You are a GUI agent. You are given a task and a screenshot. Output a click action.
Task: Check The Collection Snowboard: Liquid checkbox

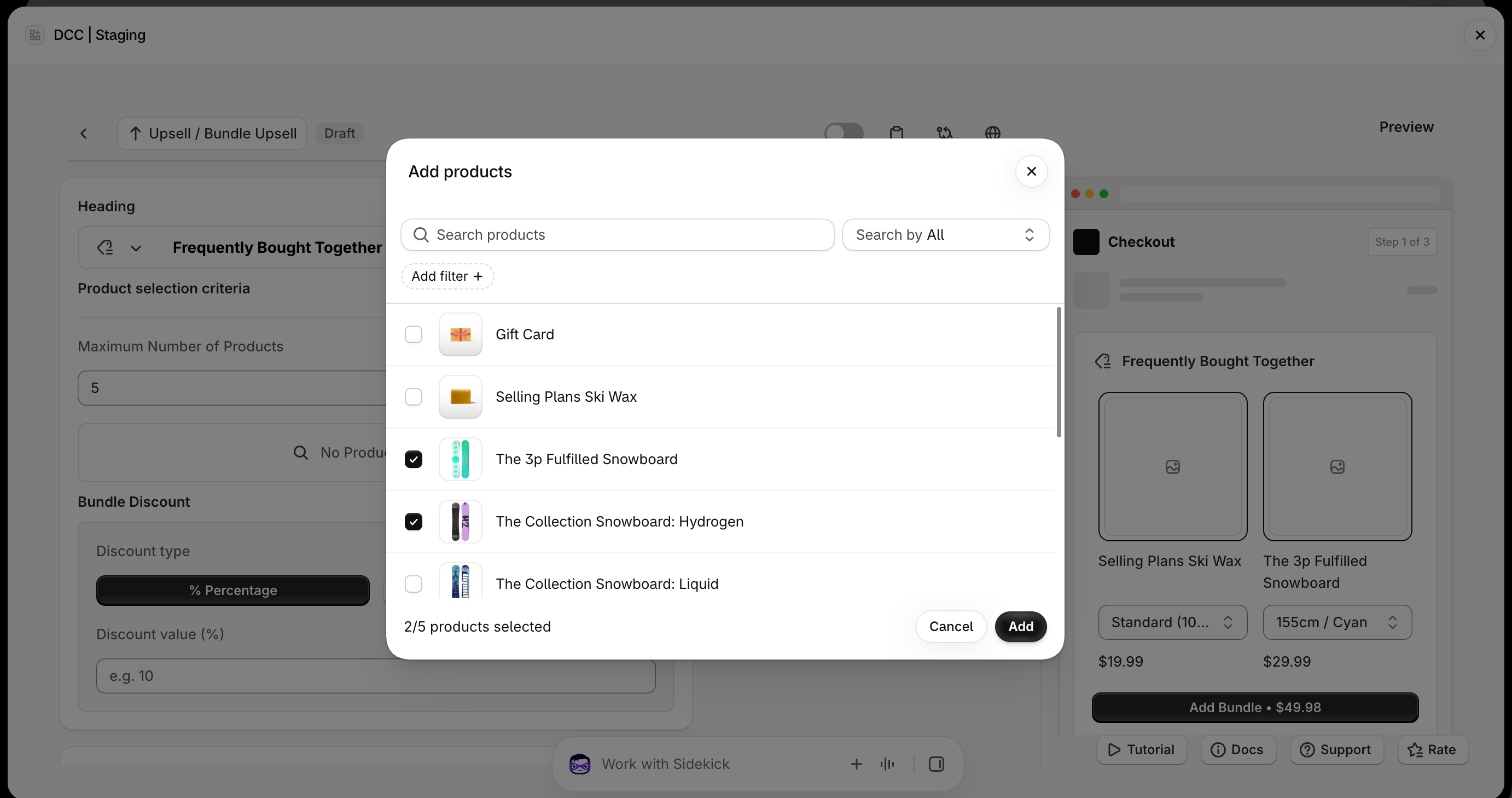[x=413, y=583]
